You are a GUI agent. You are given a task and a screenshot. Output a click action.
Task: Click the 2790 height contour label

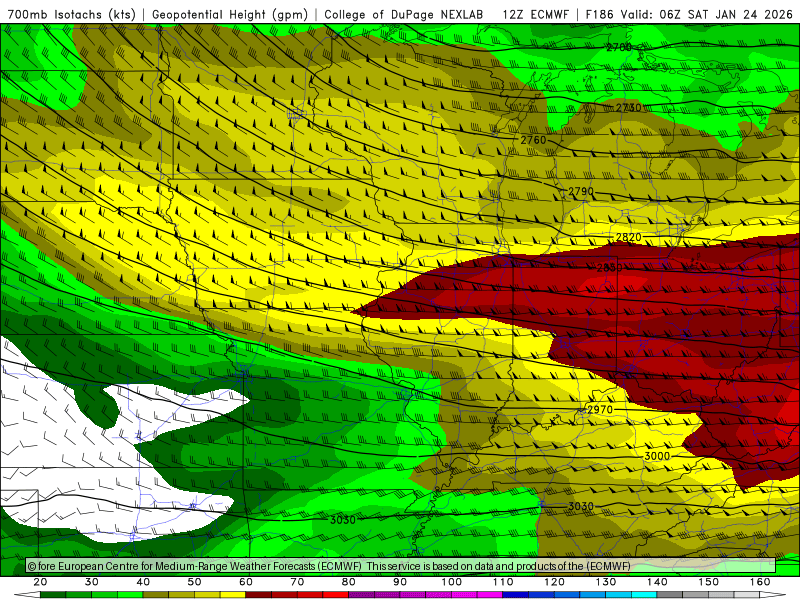581,191
